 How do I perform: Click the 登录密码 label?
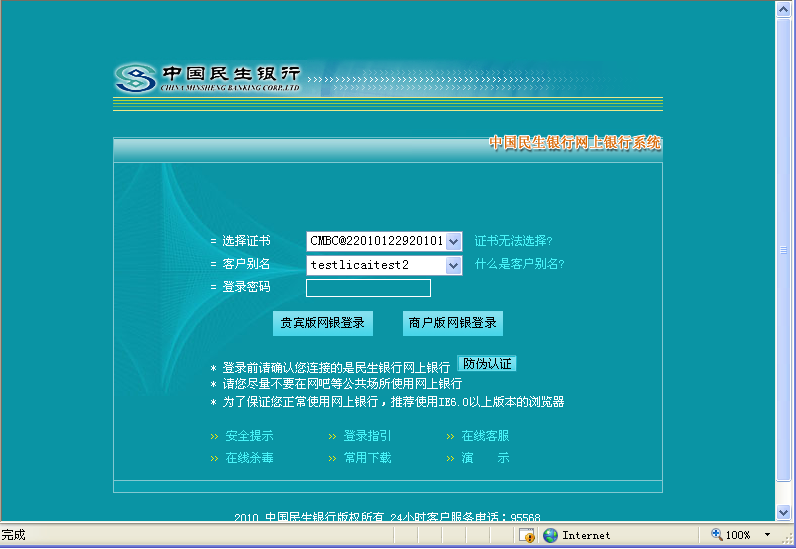point(246,287)
